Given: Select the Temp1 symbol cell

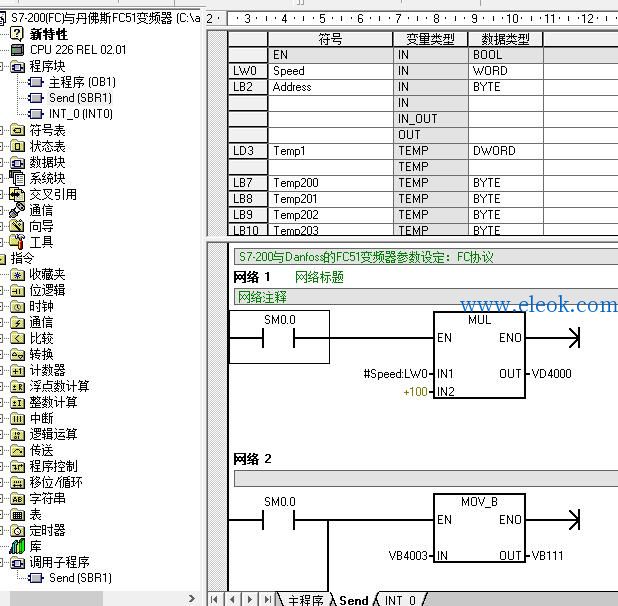Looking at the screenshot, I should pyautogui.click(x=330, y=151).
